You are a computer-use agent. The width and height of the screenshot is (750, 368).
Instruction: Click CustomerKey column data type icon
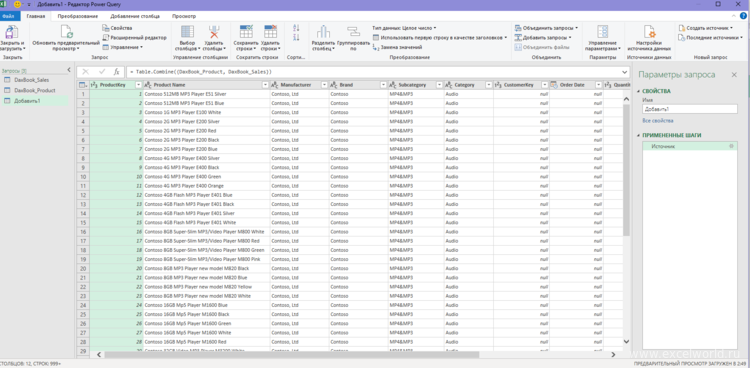coord(498,85)
